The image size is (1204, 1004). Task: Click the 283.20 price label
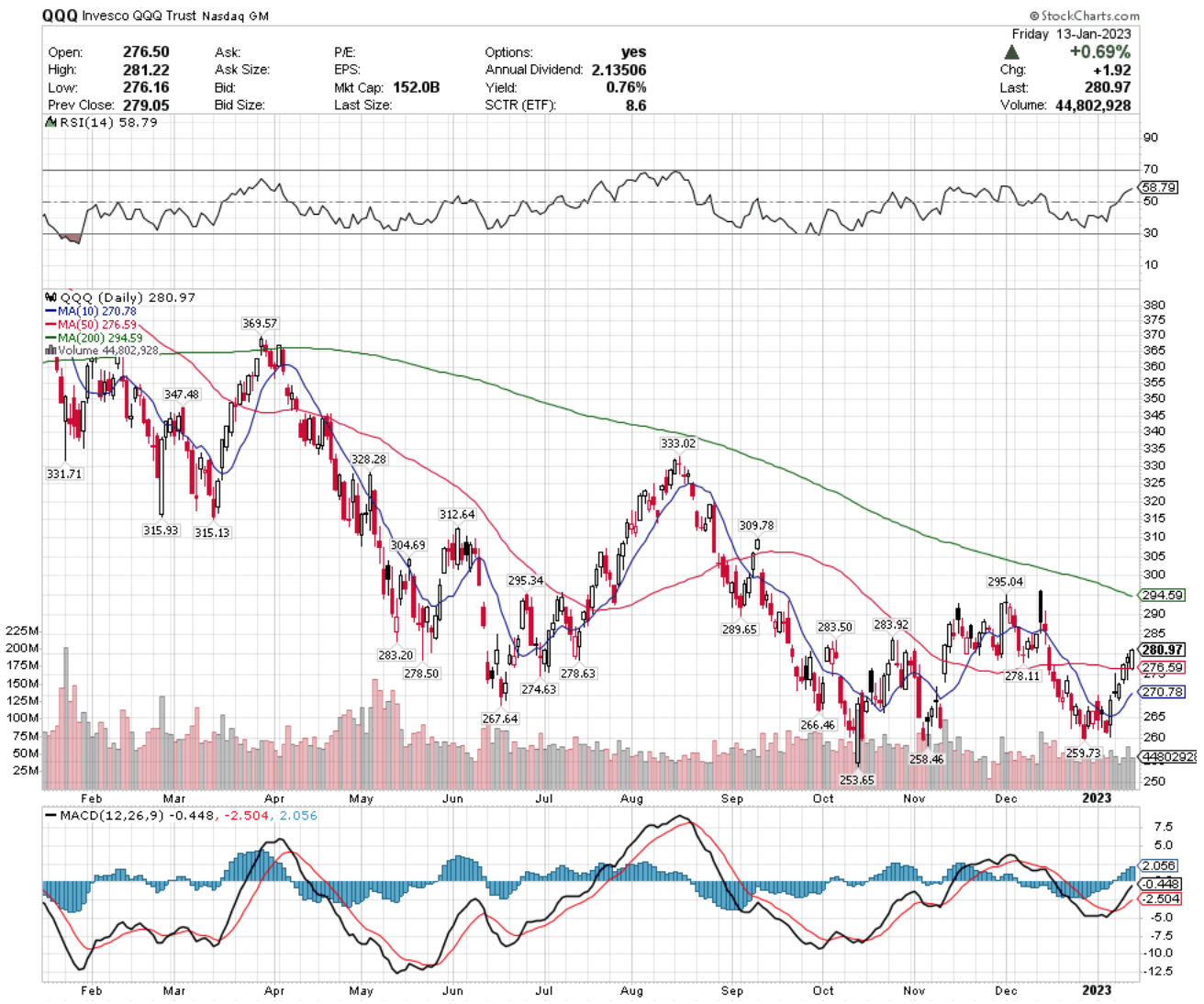click(x=396, y=655)
